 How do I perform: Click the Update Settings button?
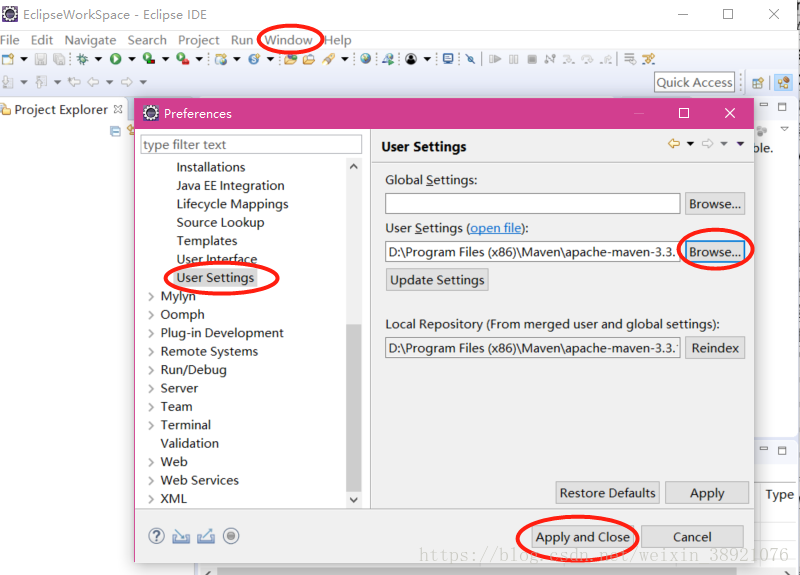point(437,280)
